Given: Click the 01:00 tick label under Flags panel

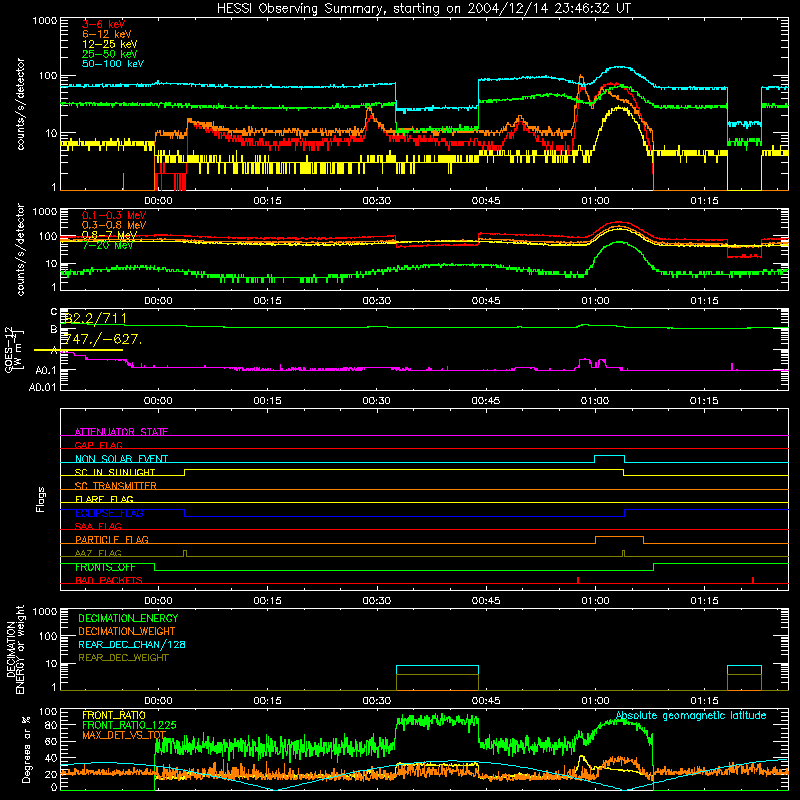Looking at the screenshot, I should (x=595, y=601).
